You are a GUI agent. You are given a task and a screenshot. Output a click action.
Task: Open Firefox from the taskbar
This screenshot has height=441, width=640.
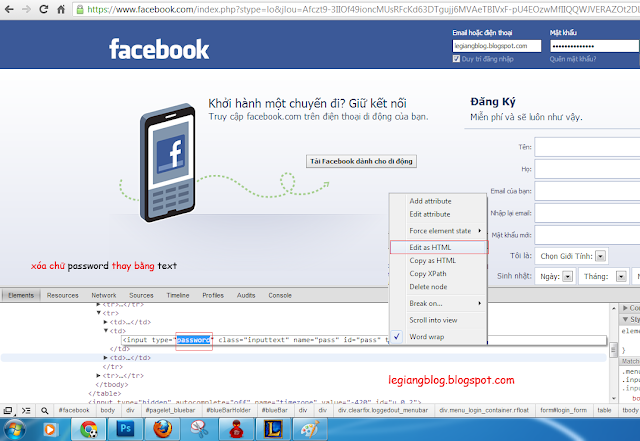coord(162,430)
